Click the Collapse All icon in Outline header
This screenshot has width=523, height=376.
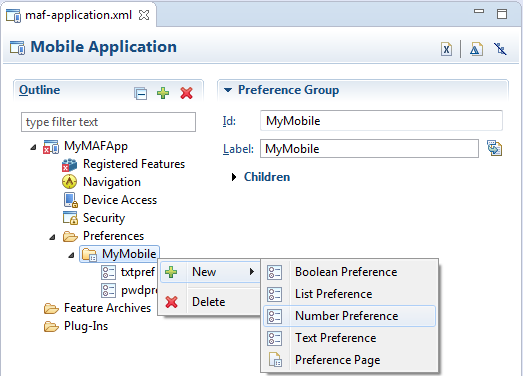click(x=140, y=93)
